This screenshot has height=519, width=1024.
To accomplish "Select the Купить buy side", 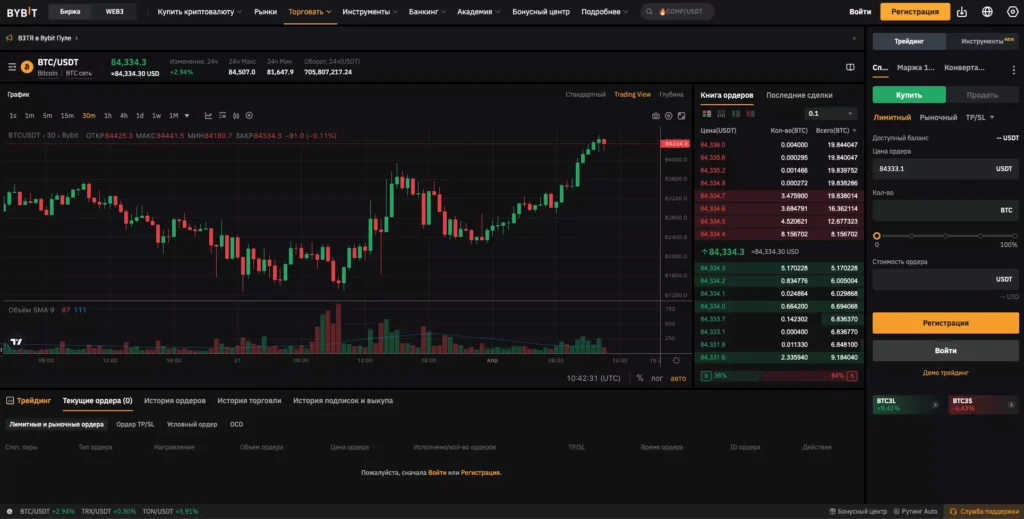I will click(x=909, y=95).
